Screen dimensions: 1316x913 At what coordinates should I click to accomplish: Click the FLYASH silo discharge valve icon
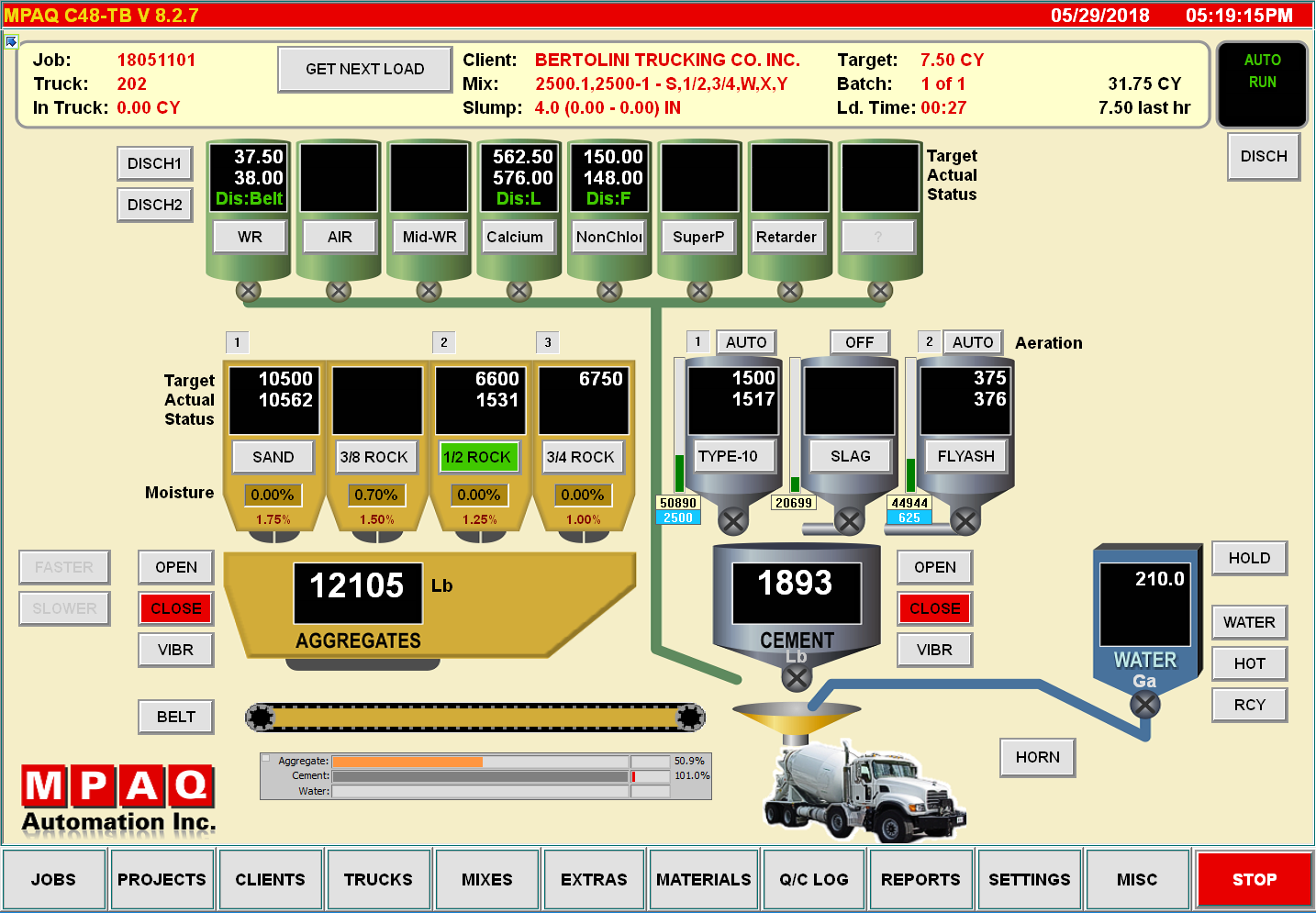pyautogui.click(x=965, y=521)
